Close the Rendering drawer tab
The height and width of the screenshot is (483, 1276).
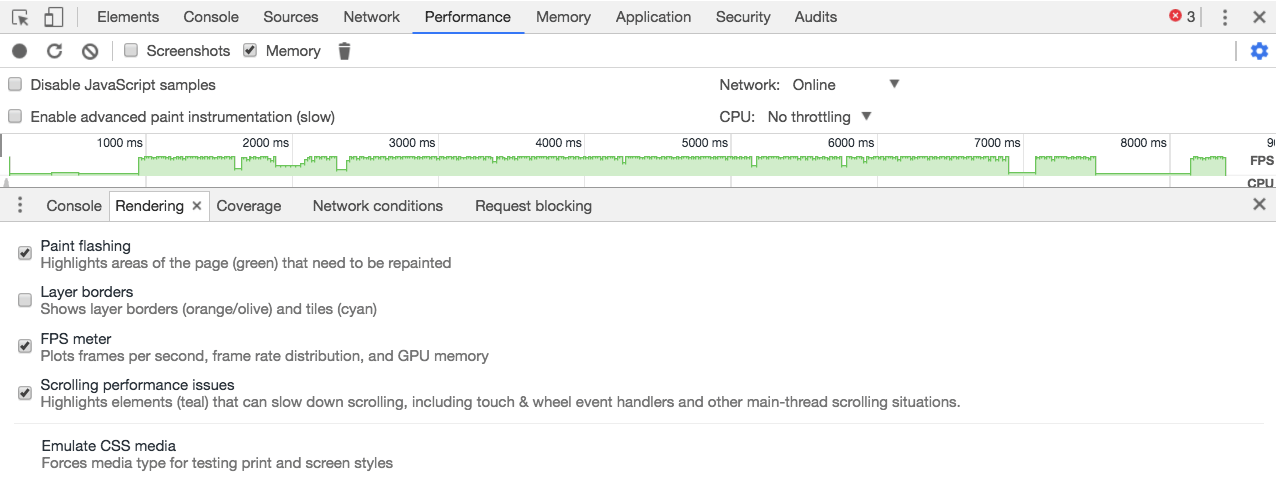tap(197, 206)
